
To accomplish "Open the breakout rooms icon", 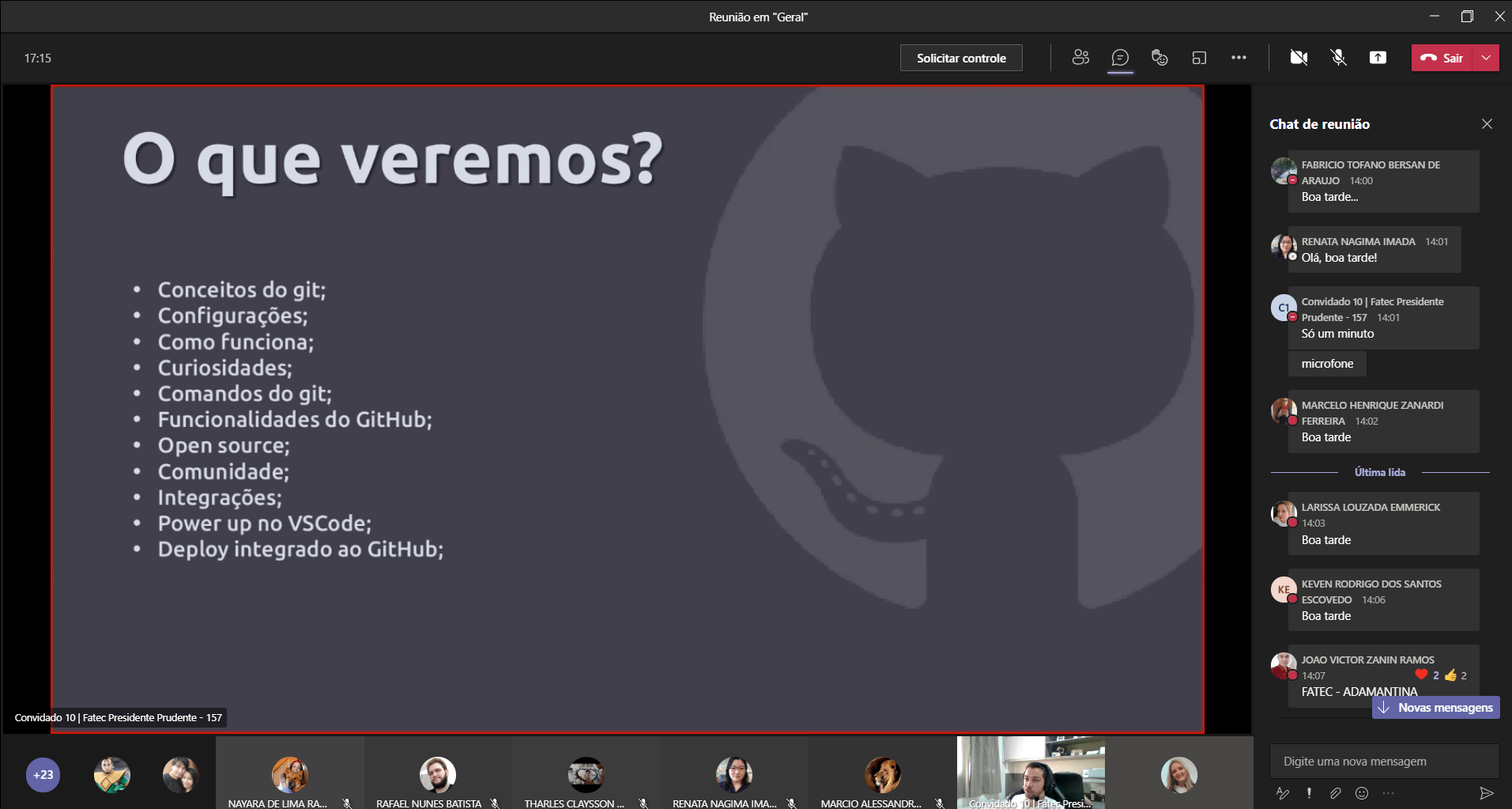I will [1199, 58].
